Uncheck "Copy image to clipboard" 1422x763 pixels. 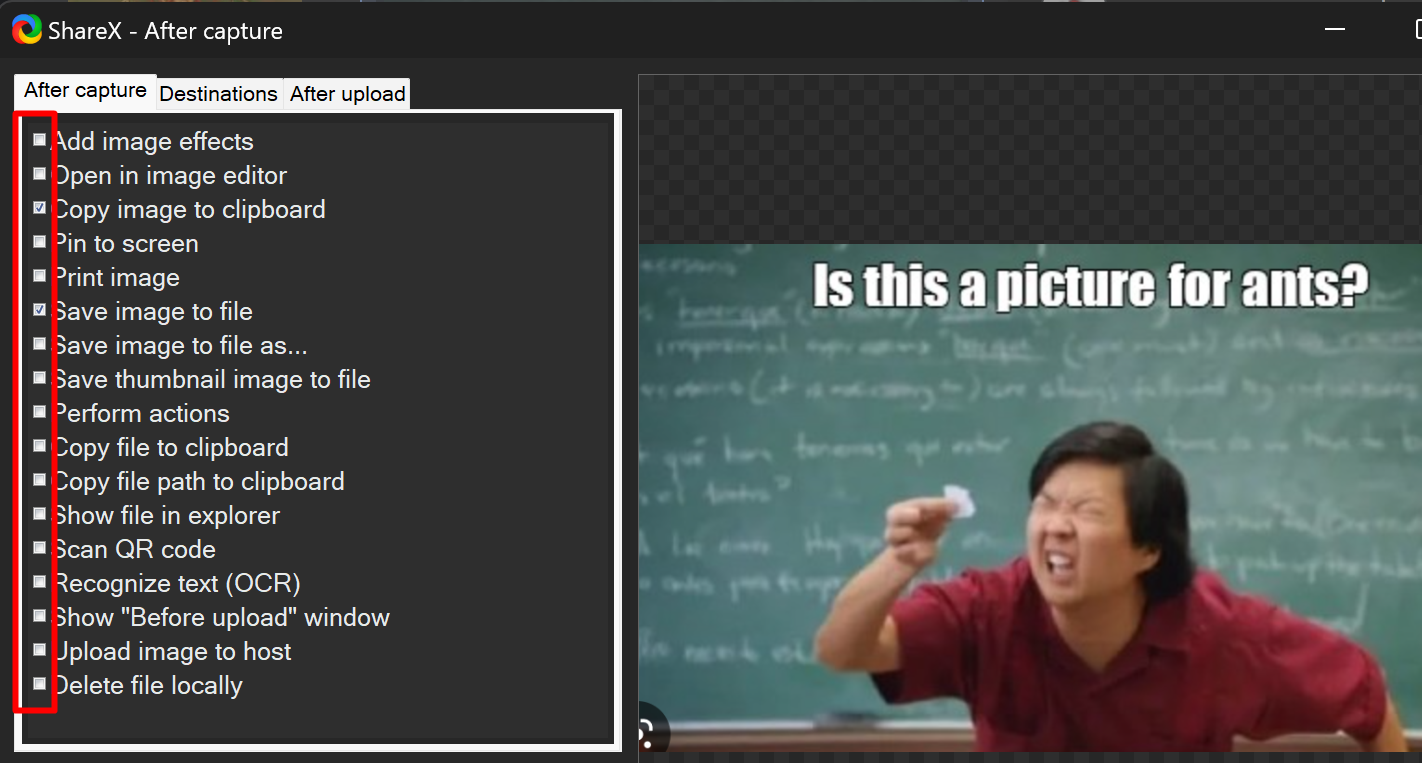pos(39,207)
